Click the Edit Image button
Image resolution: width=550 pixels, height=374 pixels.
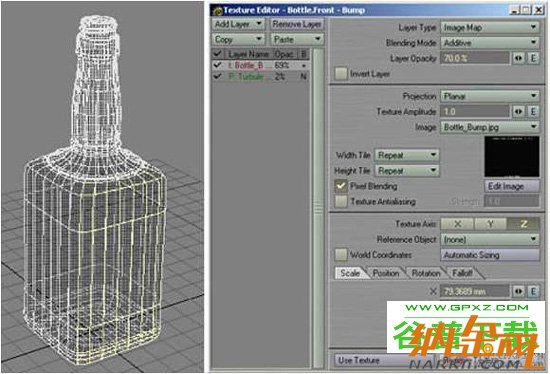512,186
